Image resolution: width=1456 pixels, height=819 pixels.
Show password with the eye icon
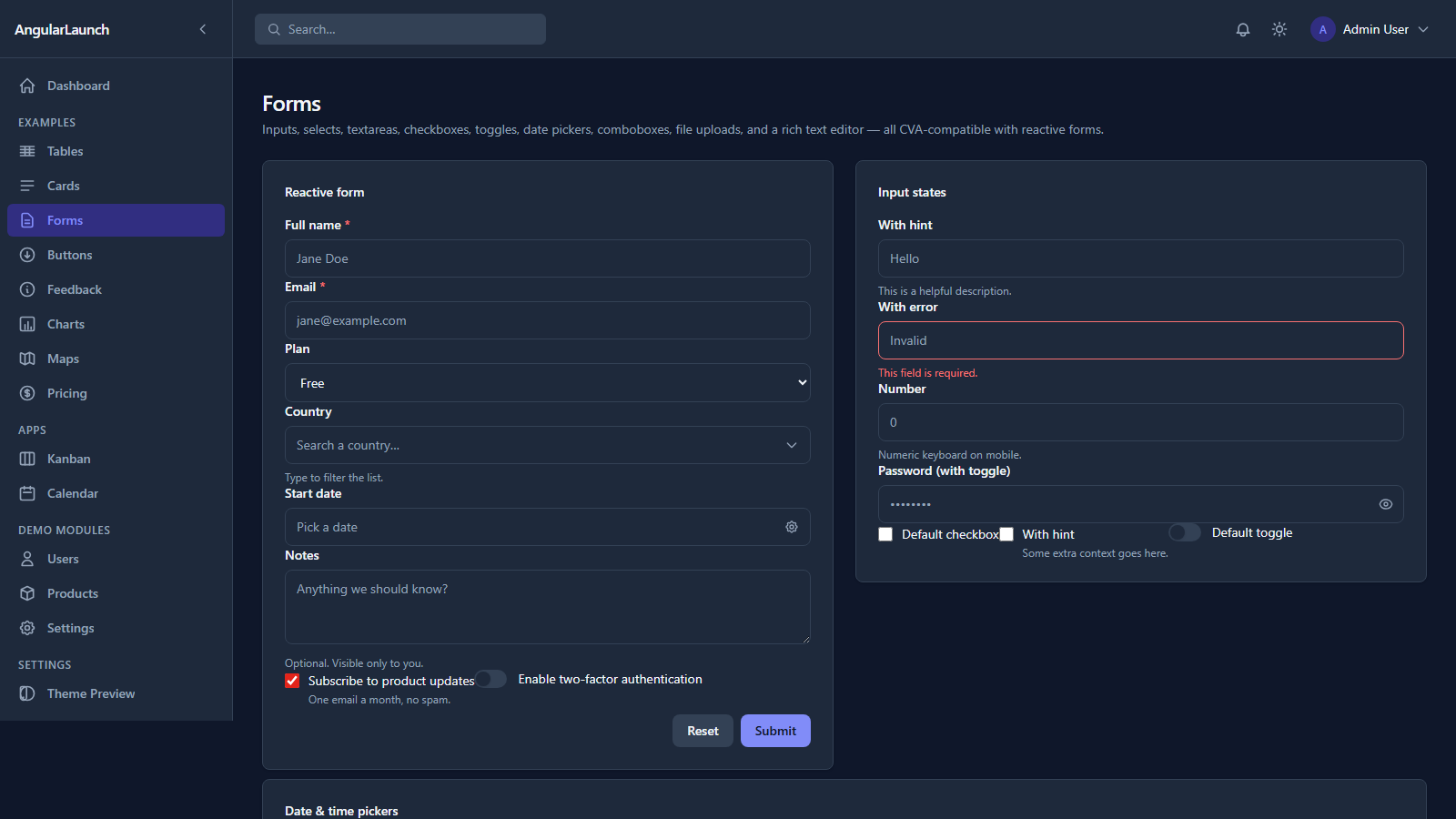click(x=1386, y=504)
